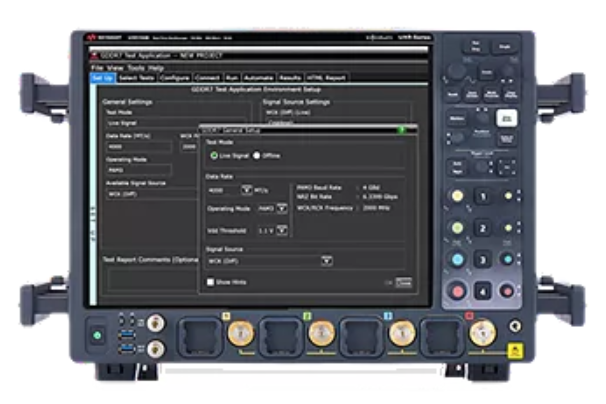Open the HTML Report tab
606x404 pixels.
click(x=327, y=78)
